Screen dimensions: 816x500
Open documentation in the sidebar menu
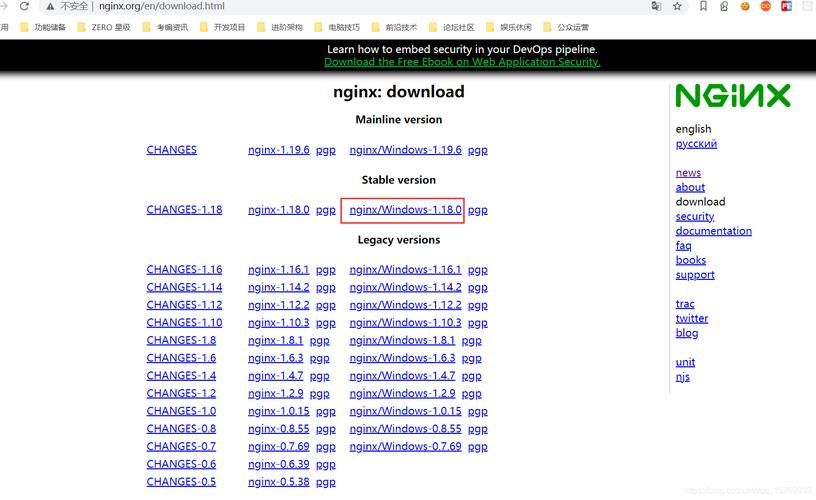[713, 231]
